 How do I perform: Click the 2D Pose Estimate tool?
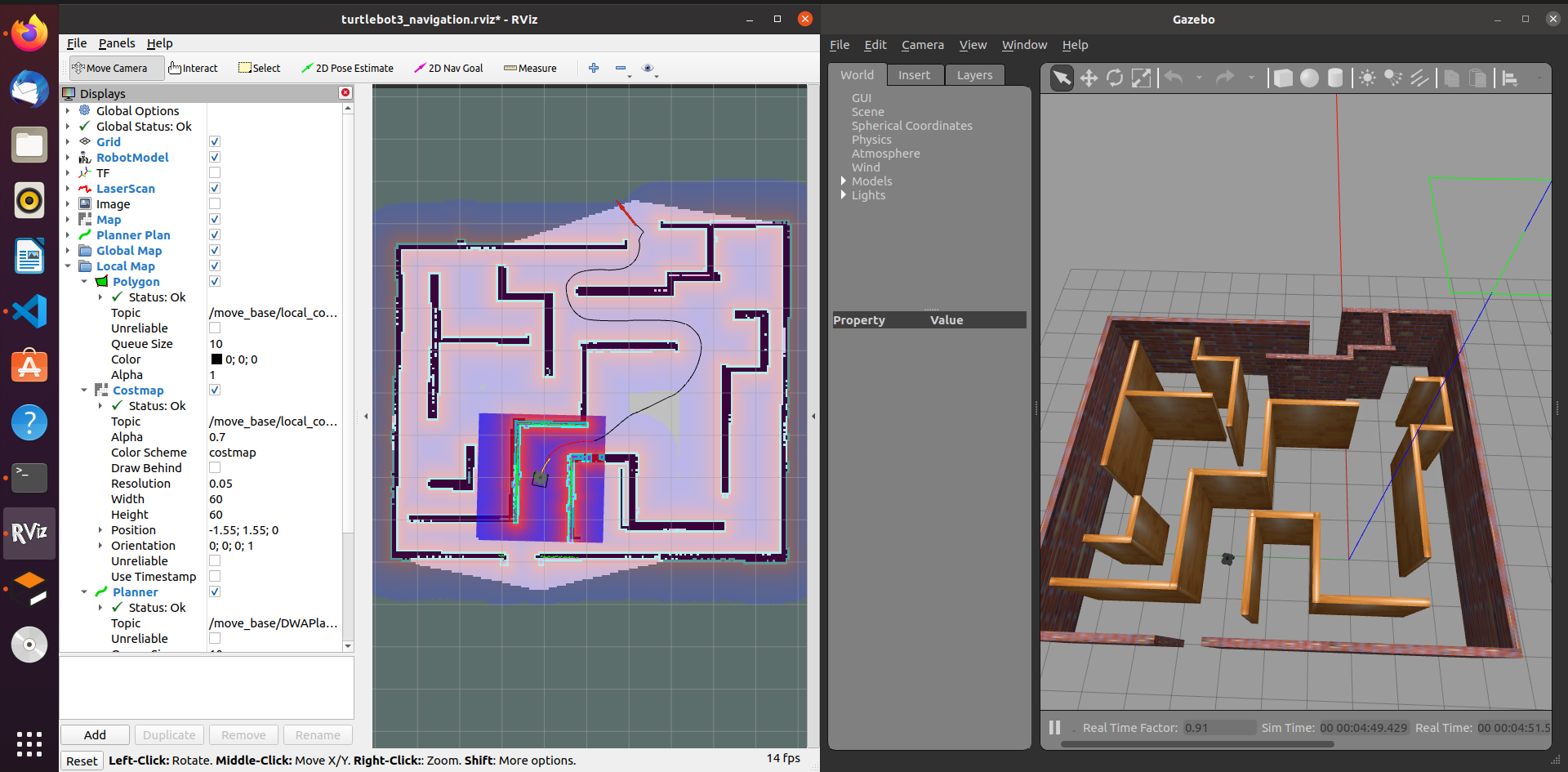[x=347, y=69]
